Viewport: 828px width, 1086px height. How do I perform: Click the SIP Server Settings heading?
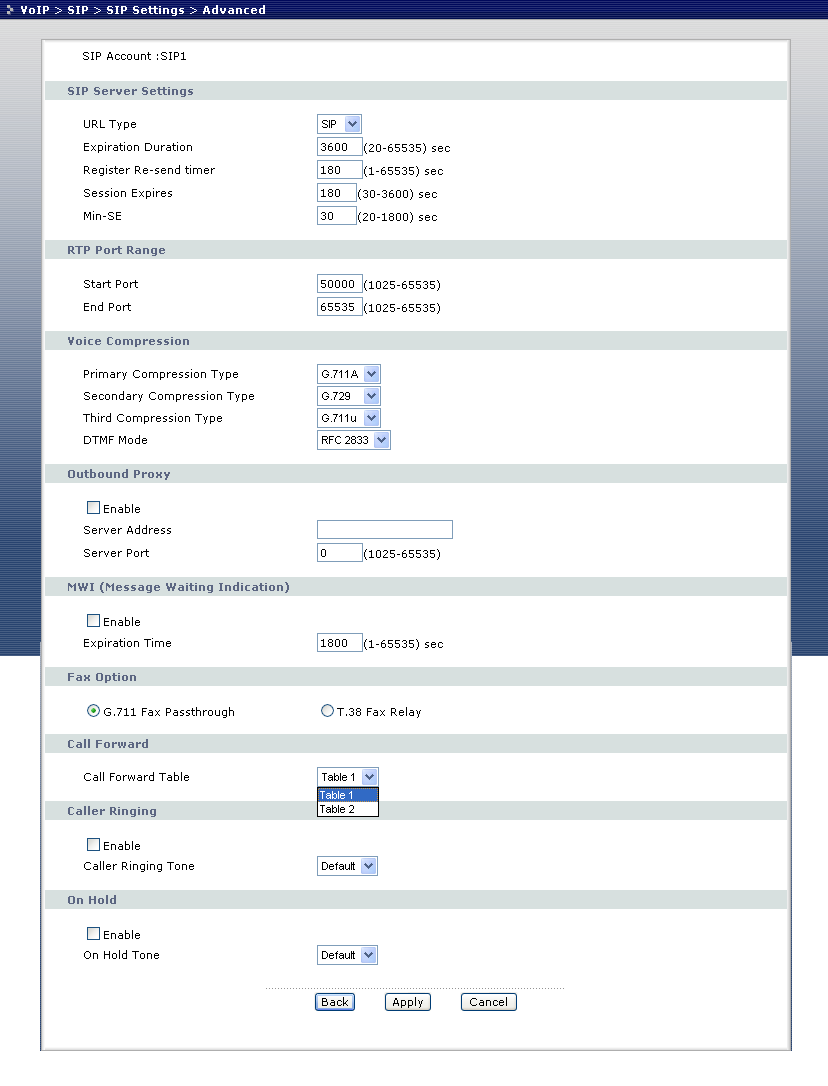(x=130, y=91)
